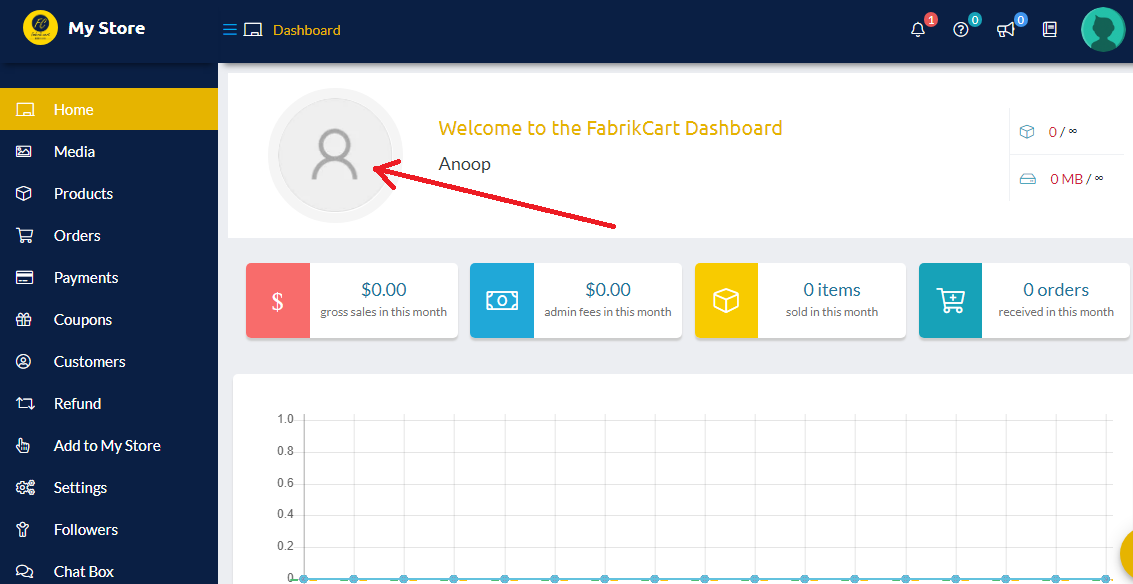
Task: Click the 0 MB disk usage text
Action: tap(1067, 179)
